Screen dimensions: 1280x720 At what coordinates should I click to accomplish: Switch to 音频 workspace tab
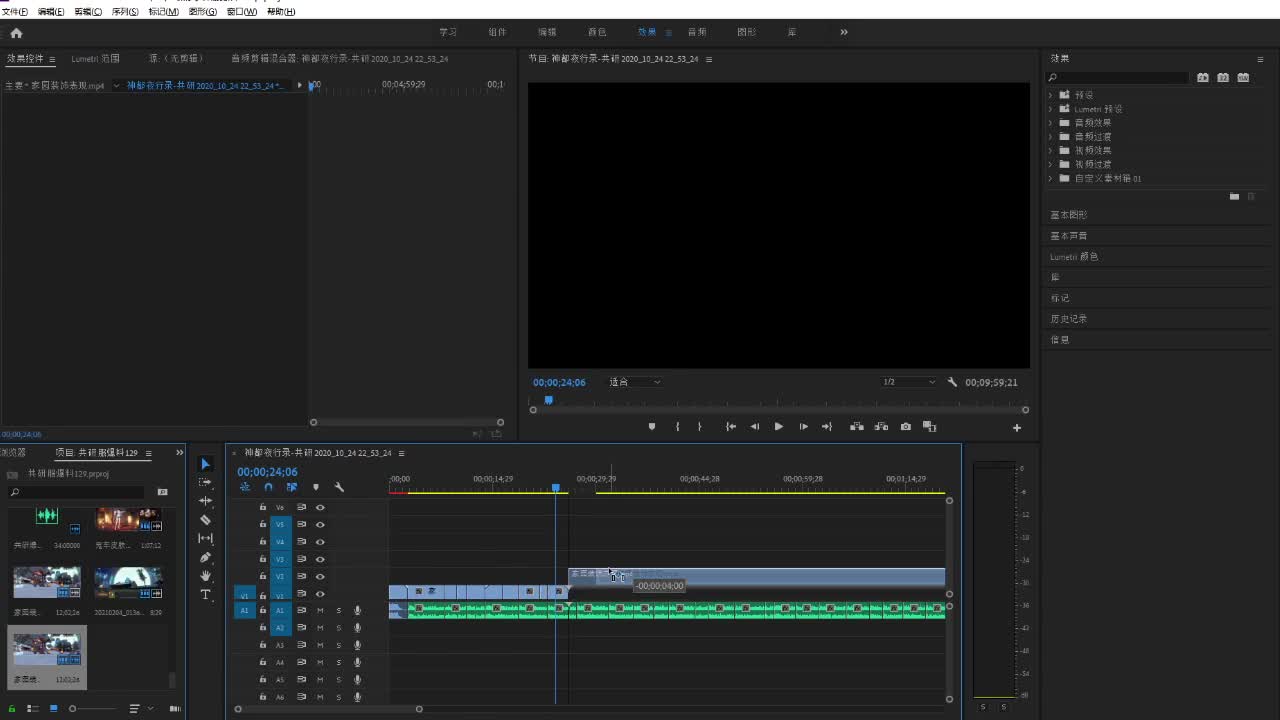[x=697, y=32]
